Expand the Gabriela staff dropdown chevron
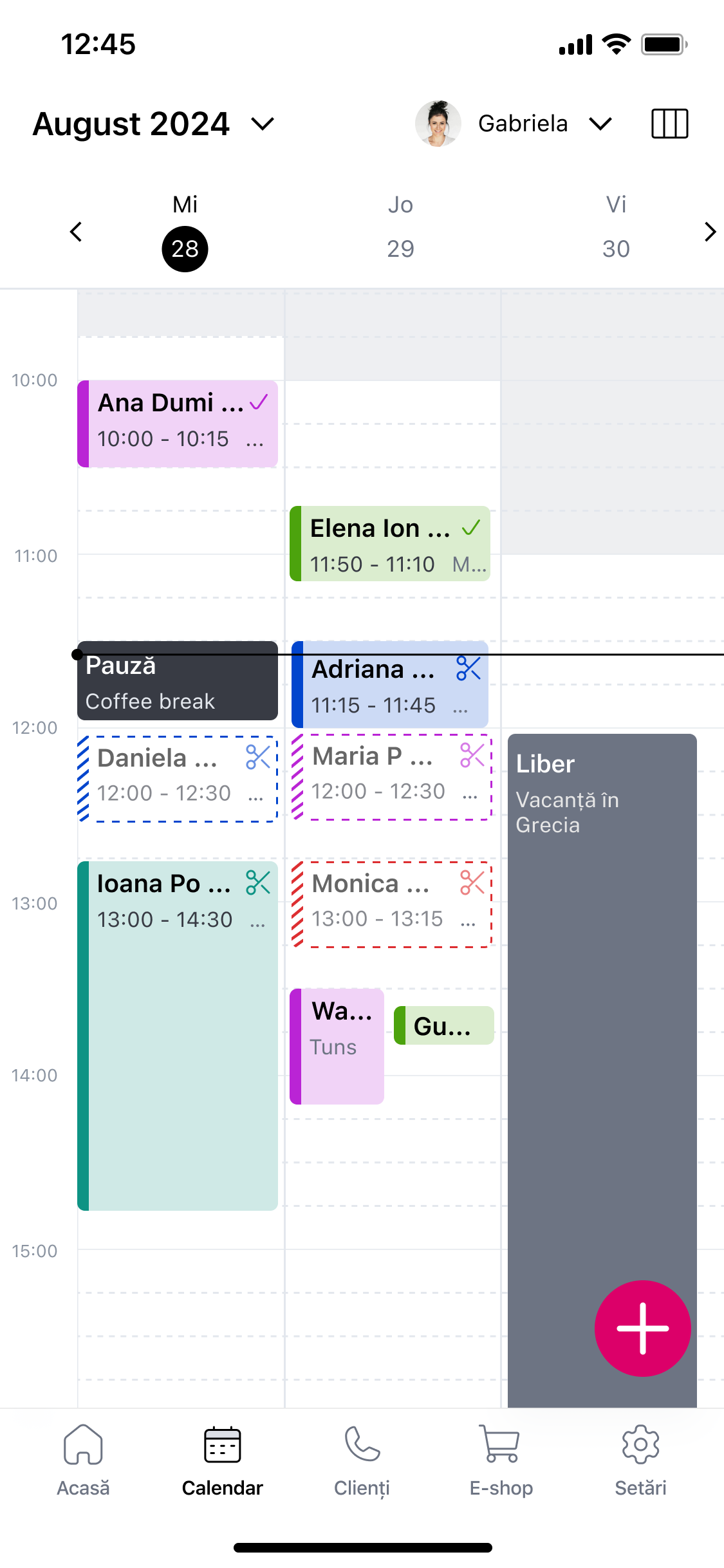The image size is (724, 1568). (600, 124)
